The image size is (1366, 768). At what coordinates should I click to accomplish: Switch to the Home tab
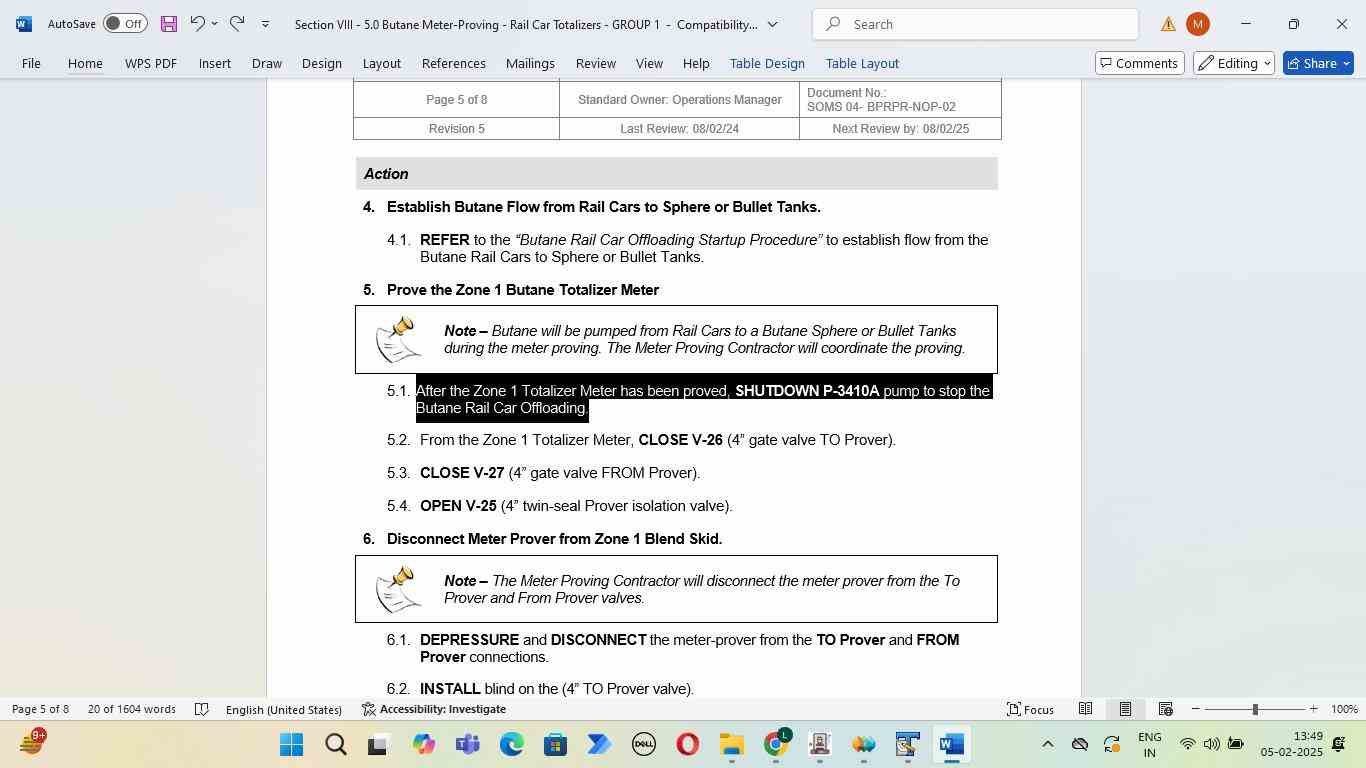pos(85,63)
